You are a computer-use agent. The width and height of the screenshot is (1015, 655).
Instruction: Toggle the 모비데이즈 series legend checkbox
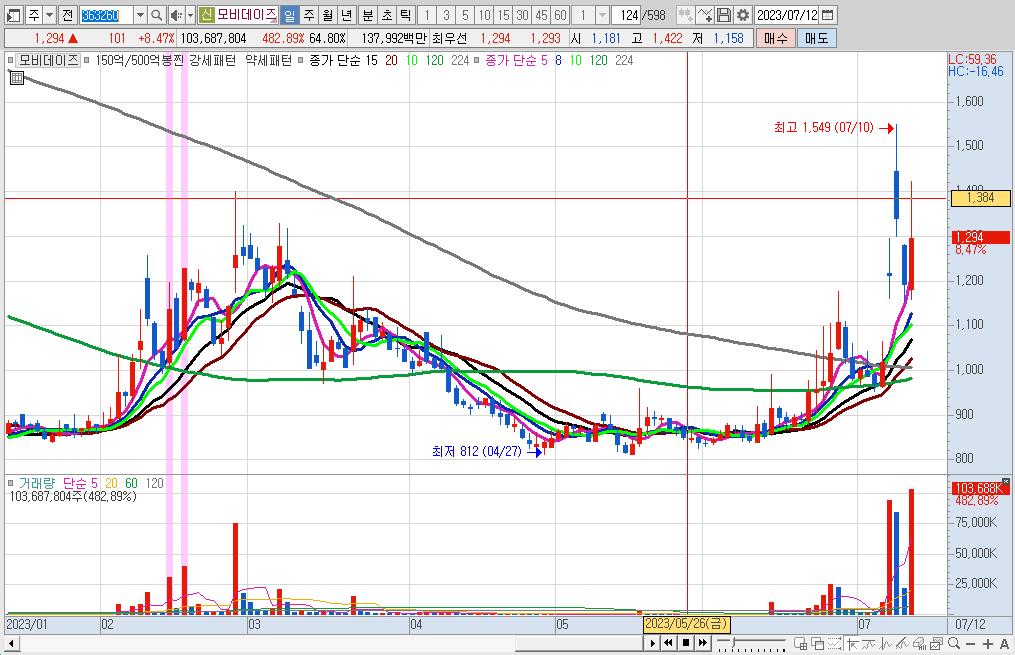pos(10,60)
